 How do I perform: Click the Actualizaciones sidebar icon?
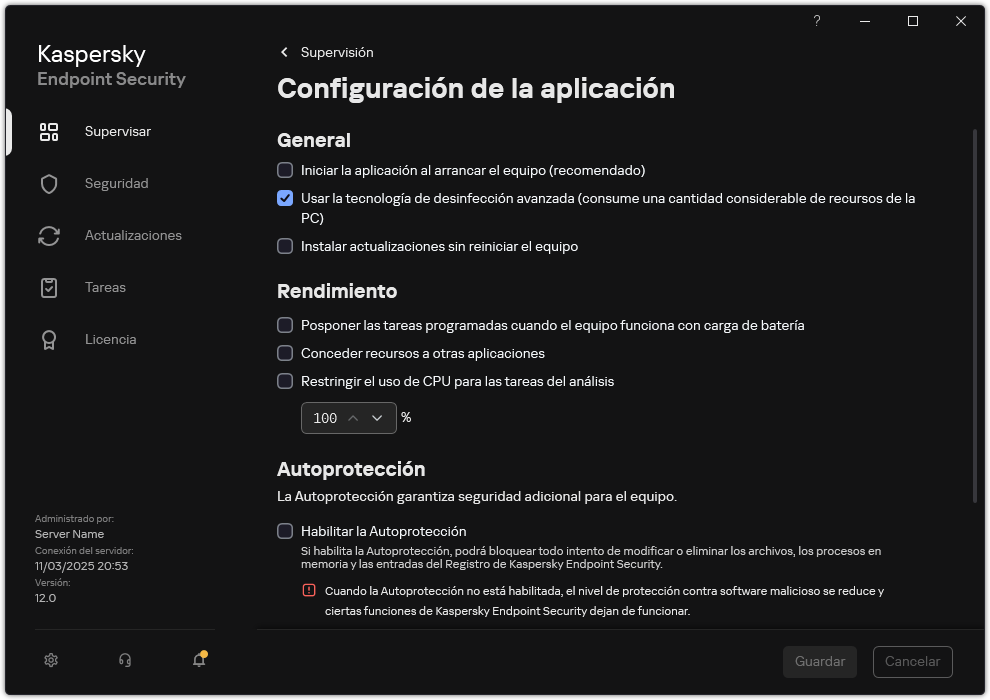pos(48,235)
